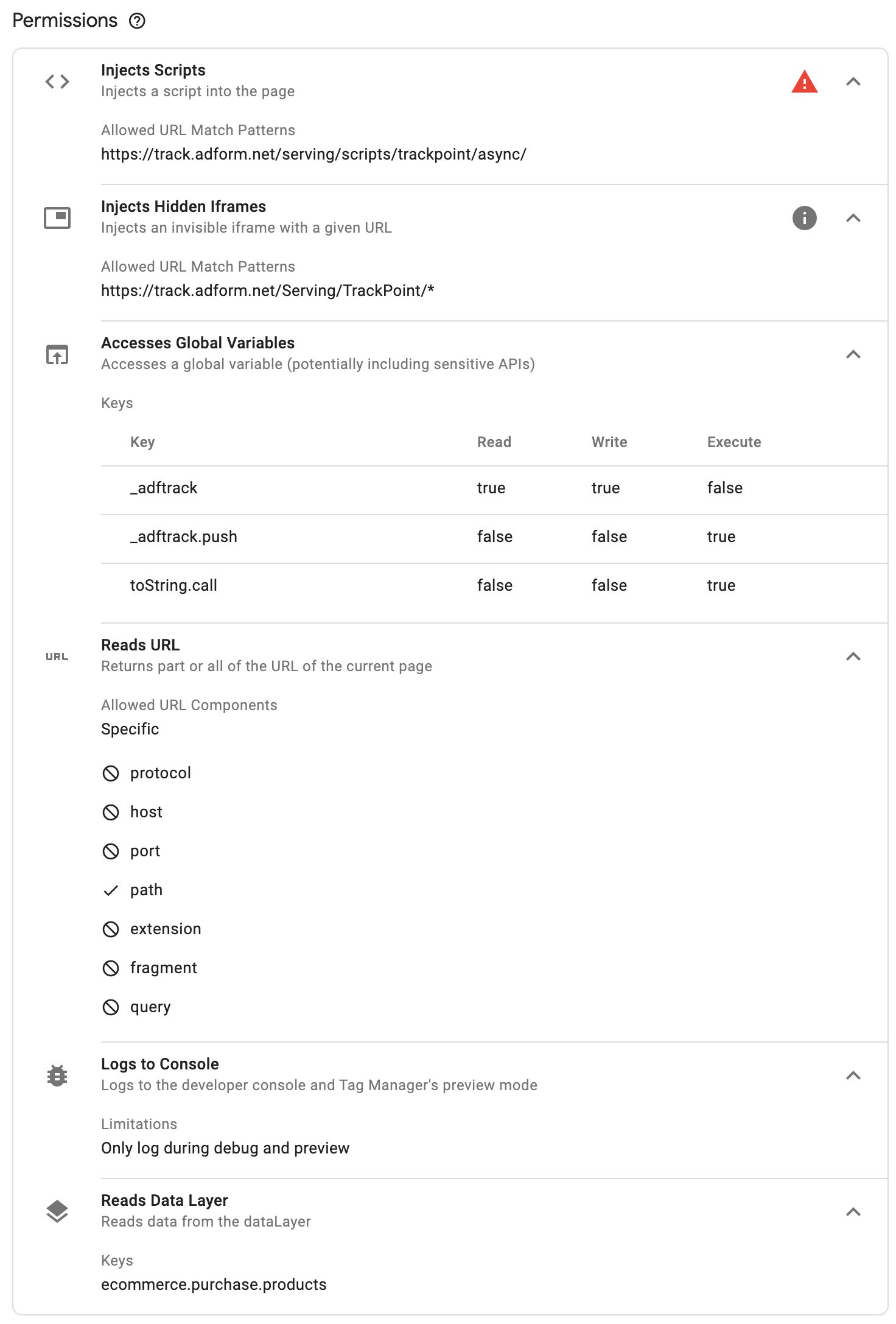Click the URL icon beside Reads URL
The image size is (896, 1324).
(x=57, y=657)
